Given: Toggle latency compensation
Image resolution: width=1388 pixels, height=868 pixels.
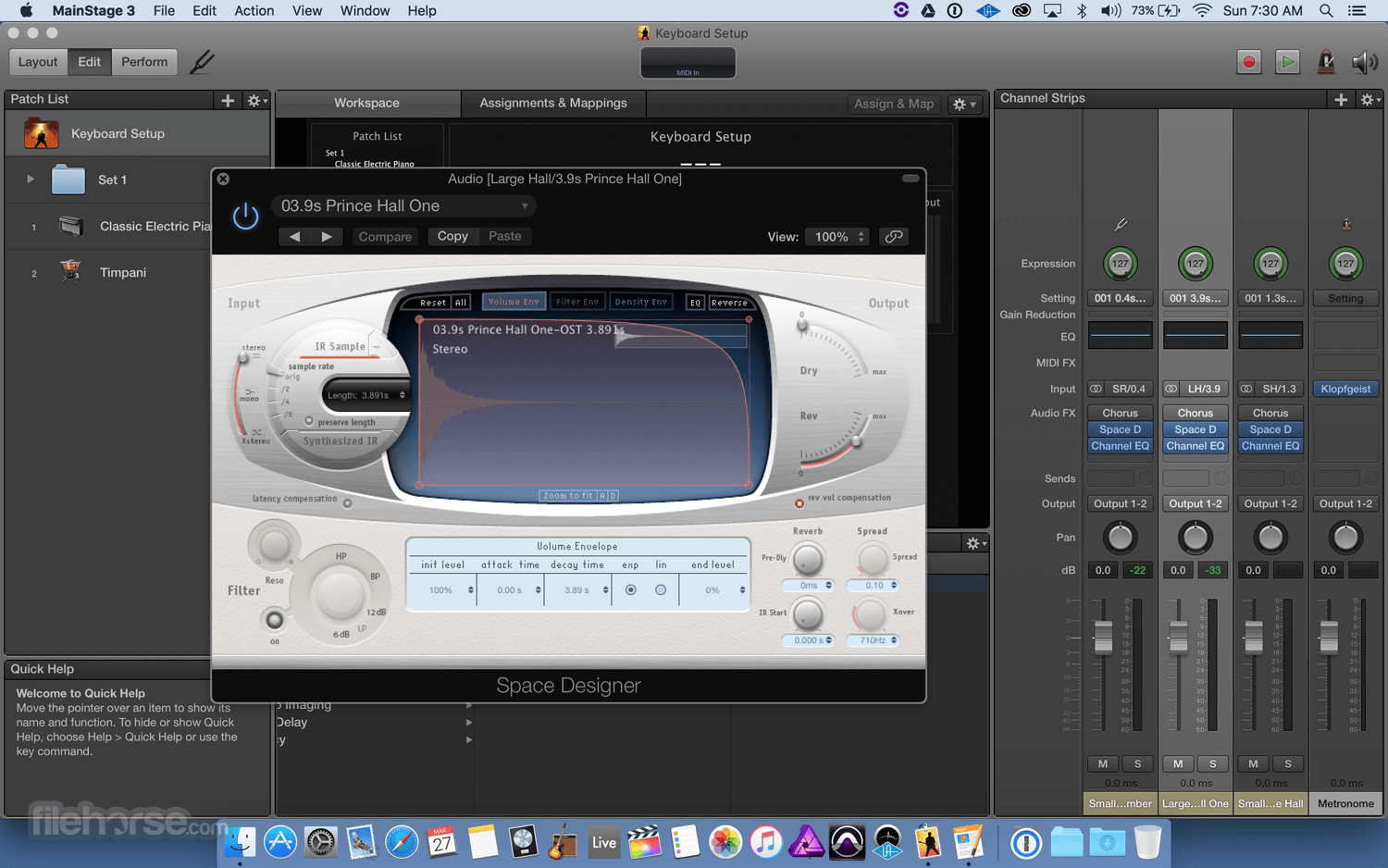Looking at the screenshot, I should (347, 503).
